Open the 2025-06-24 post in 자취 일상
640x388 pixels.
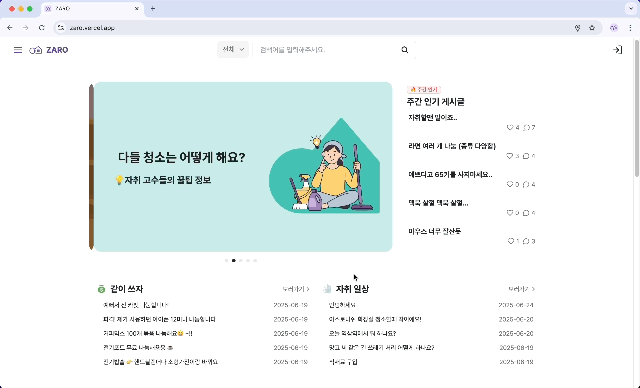pyautogui.click(x=342, y=305)
